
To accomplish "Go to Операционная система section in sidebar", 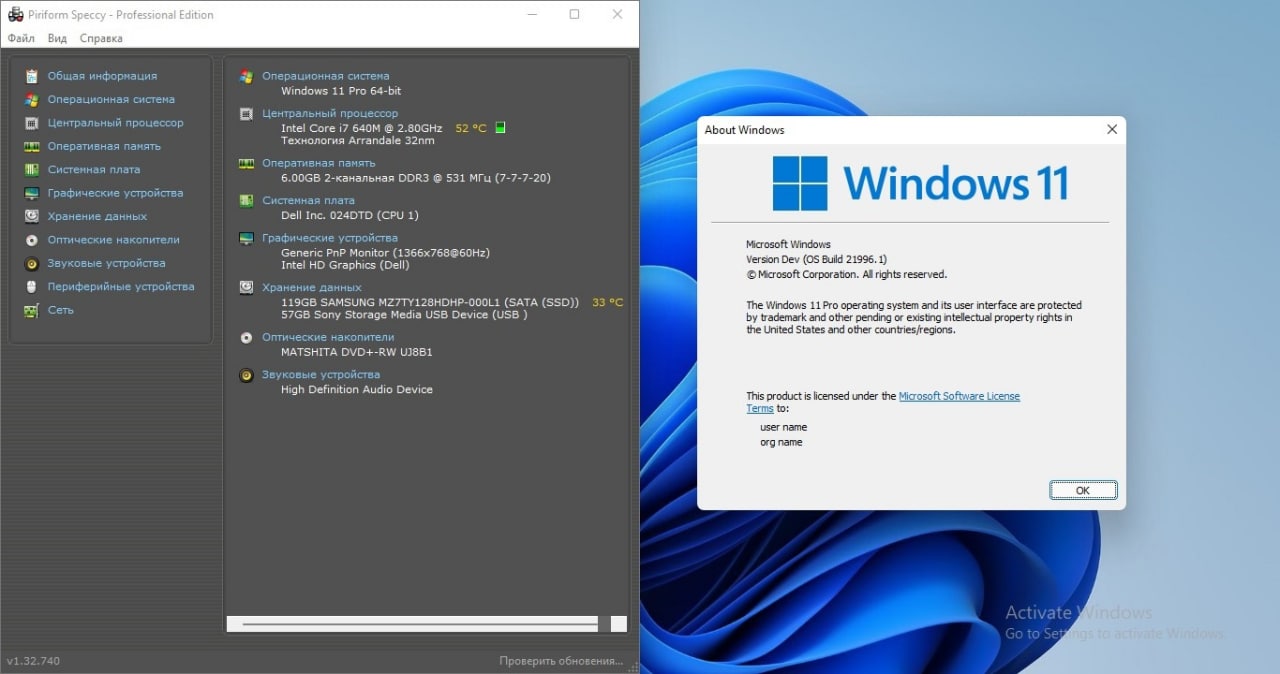I will [x=111, y=99].
